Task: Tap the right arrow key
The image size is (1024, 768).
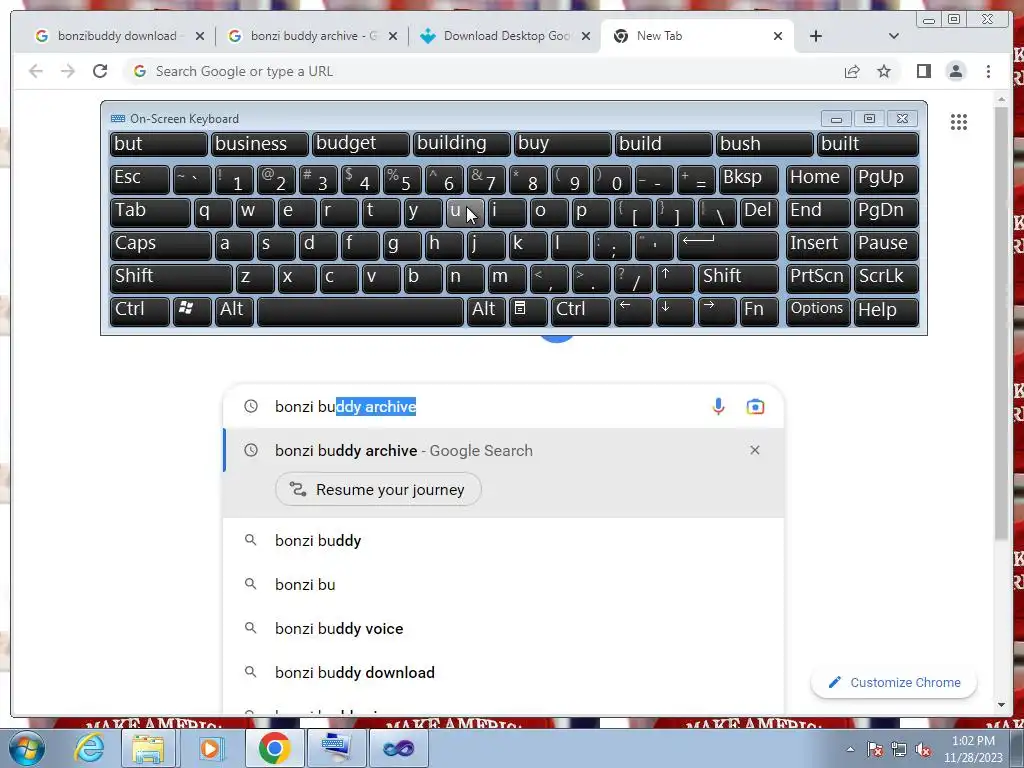Action: click(717, 311)
